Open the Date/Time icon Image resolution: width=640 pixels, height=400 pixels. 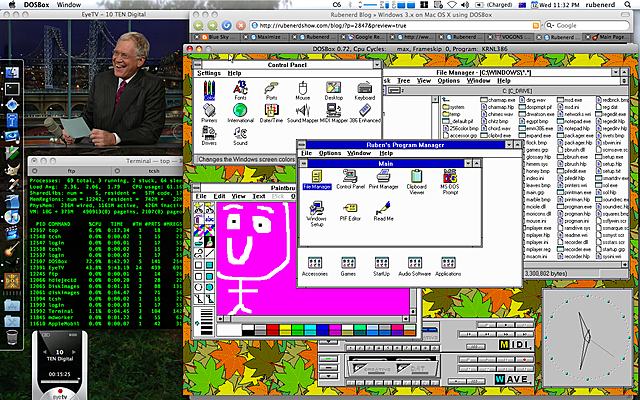point(271,113)
